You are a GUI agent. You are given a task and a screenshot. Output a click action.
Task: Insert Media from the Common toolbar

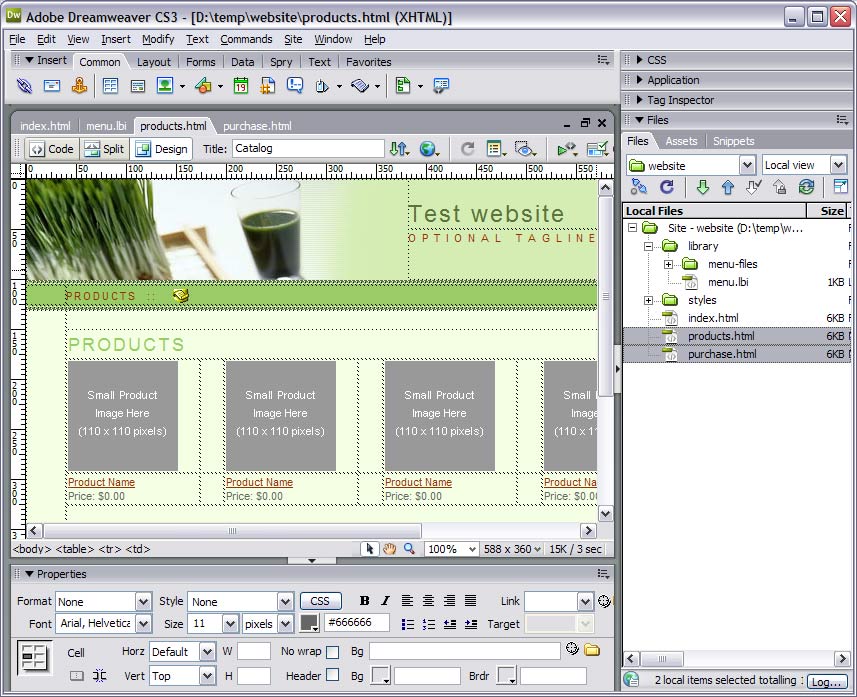click(x=203, y=86)
